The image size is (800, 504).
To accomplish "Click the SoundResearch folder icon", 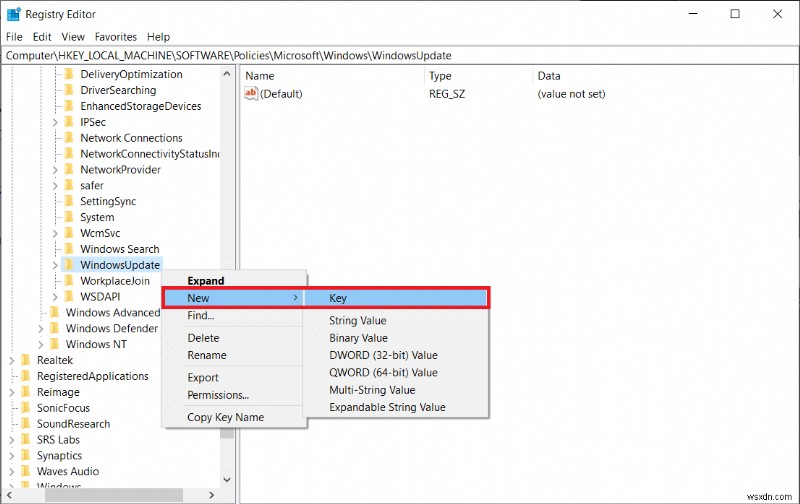I will point(26,423).
